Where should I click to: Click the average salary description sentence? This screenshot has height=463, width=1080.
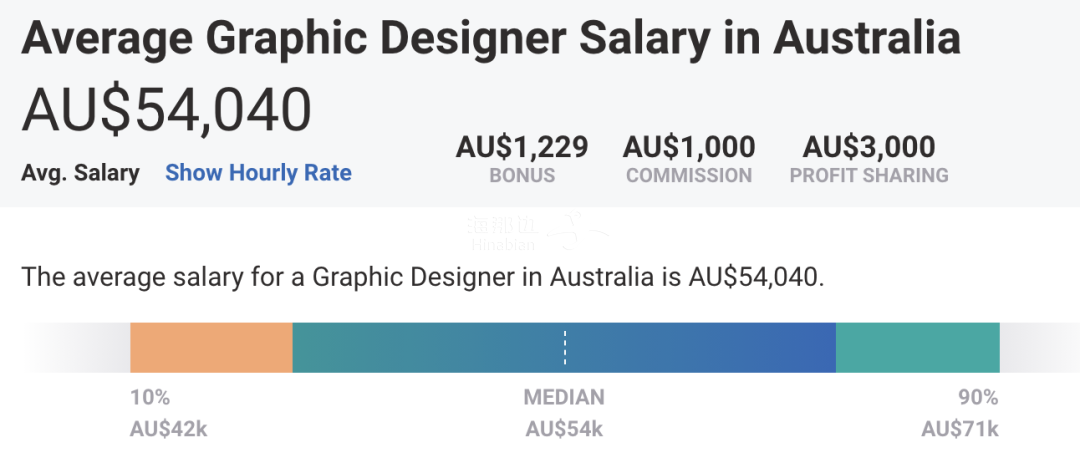coord(423,277)
